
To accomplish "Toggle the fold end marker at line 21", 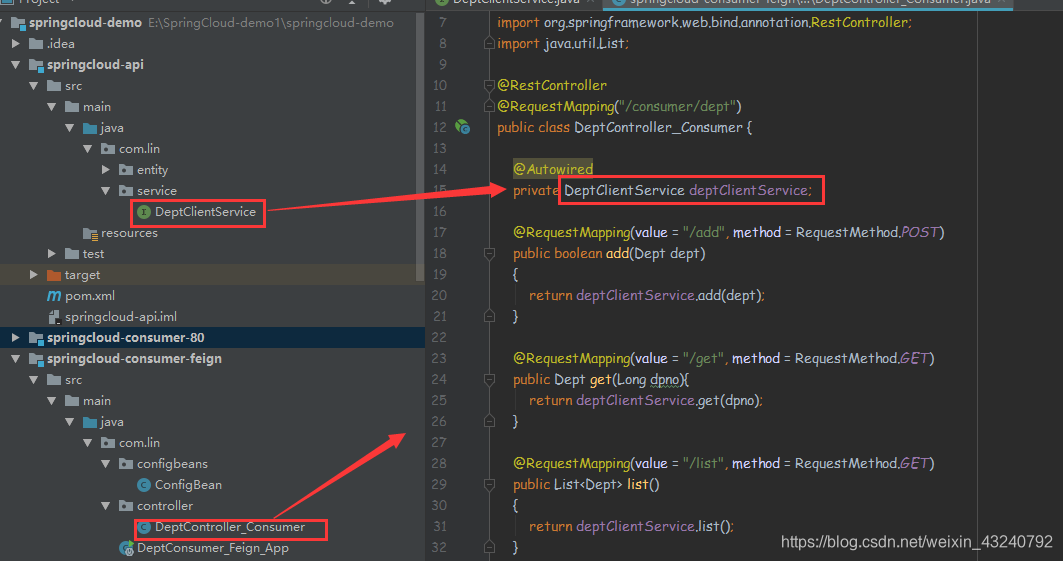I will (x=489, y=316).
